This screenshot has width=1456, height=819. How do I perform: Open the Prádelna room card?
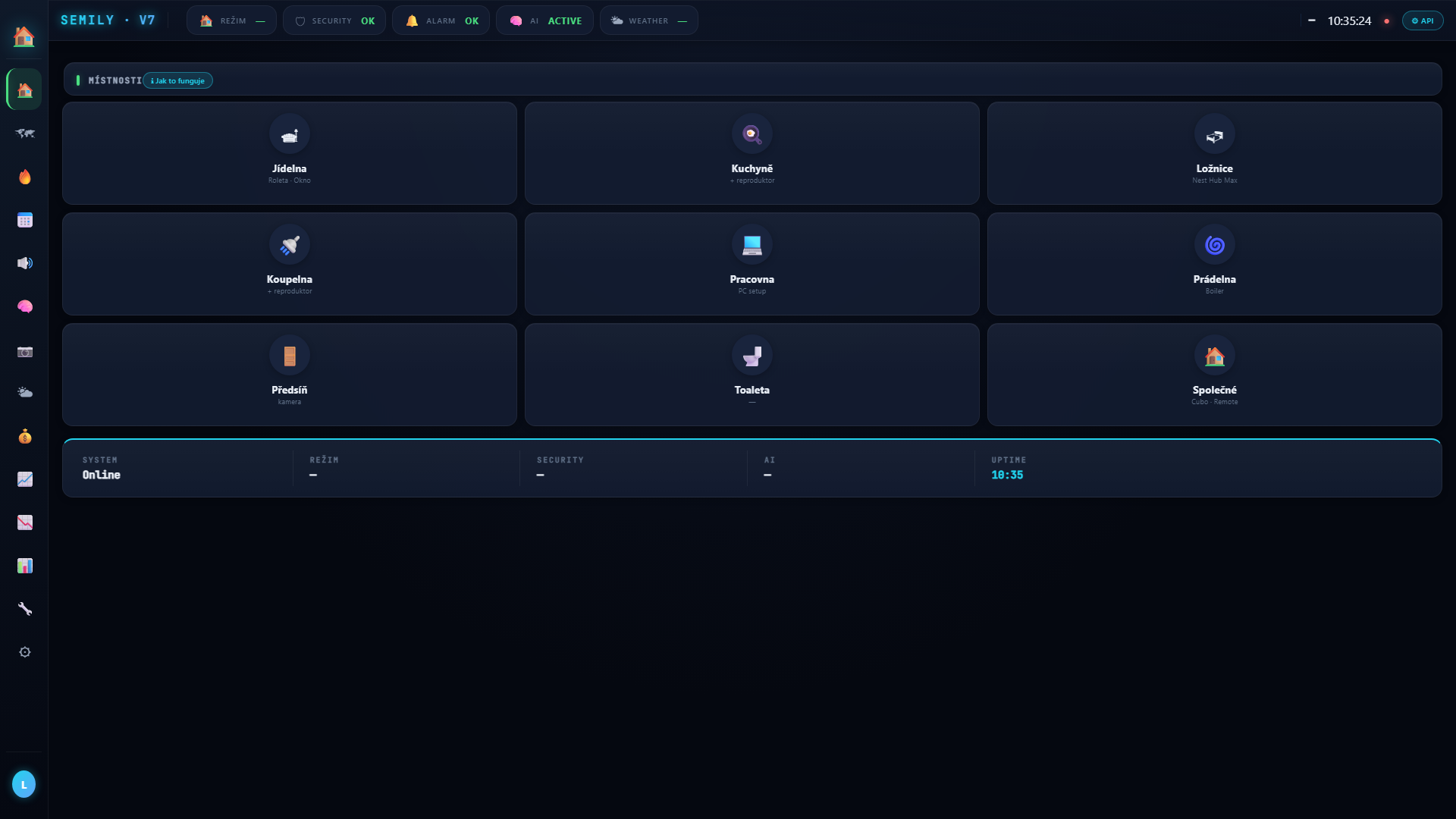coord(1215,264)
